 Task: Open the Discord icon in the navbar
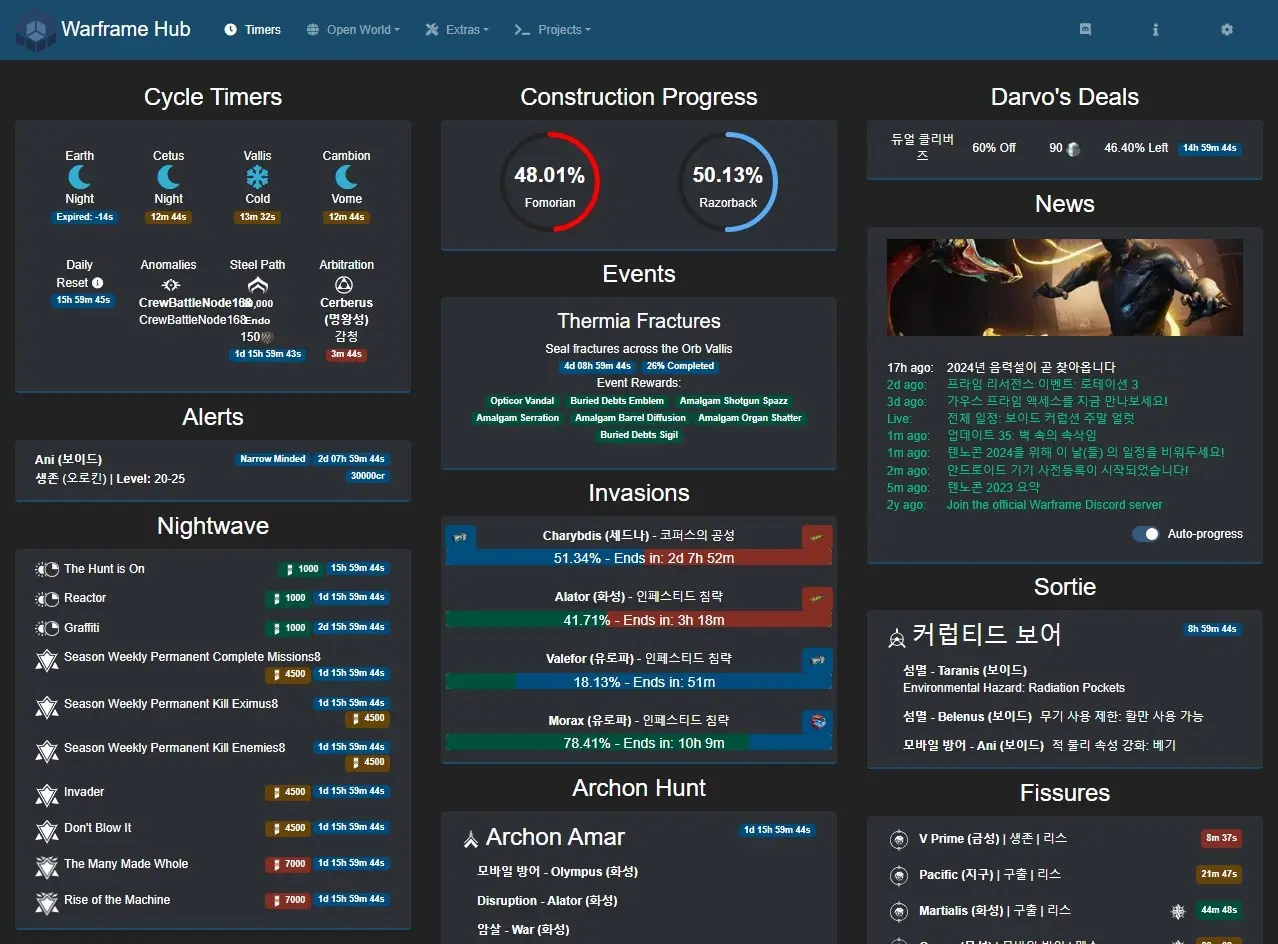pos(1085,30)
